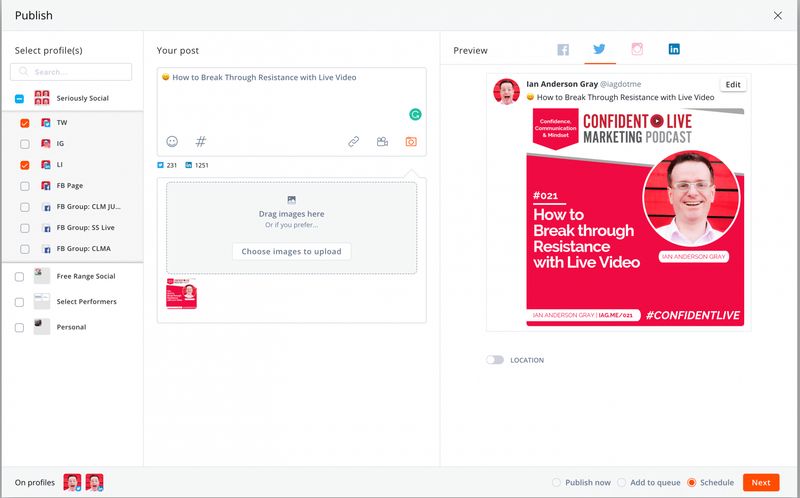The image size is (800, 498).
Task: Click the hashtag suggestion icon
Action: coord(201,141)
